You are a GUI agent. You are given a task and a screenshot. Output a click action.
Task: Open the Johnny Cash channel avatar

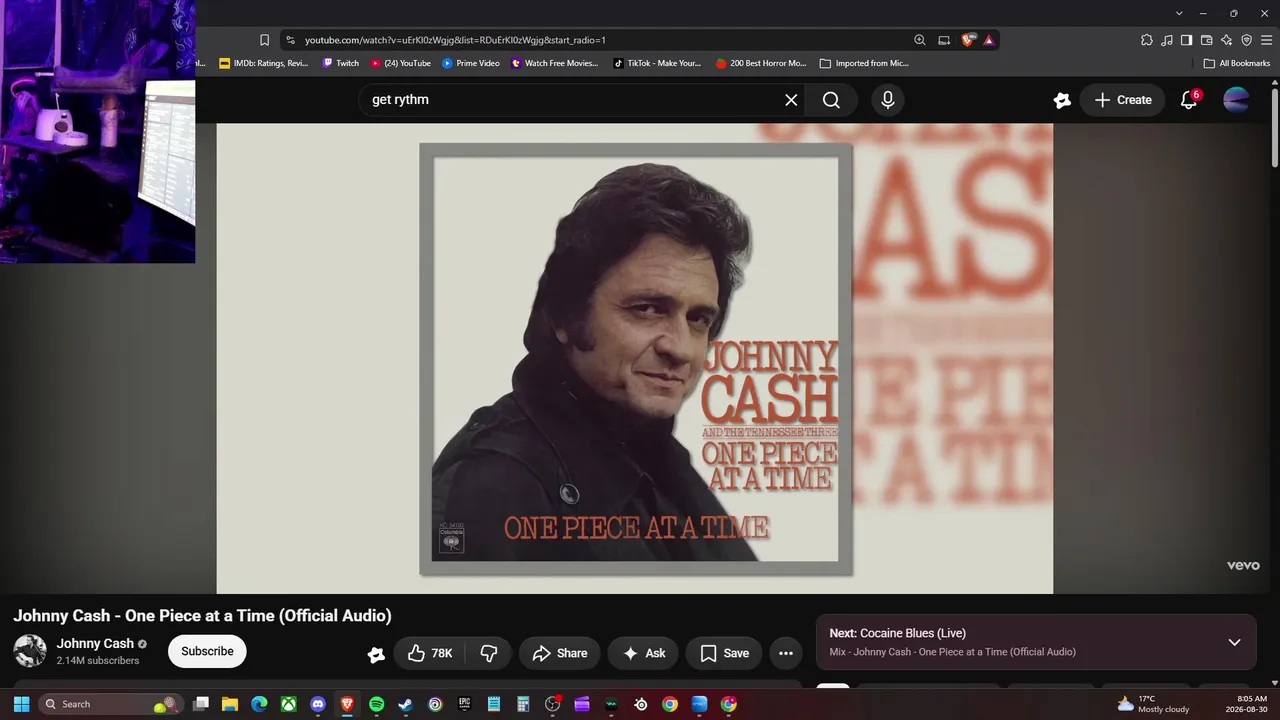coord(30,651)
